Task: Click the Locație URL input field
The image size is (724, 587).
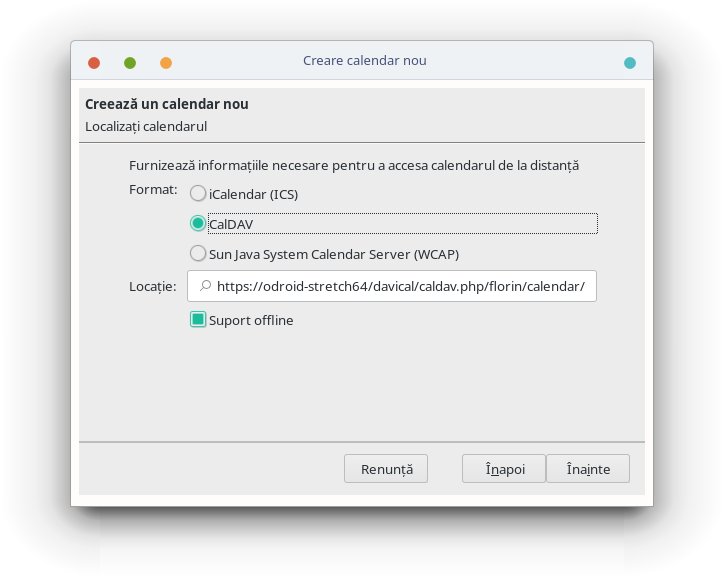Action: pos(392,286)
